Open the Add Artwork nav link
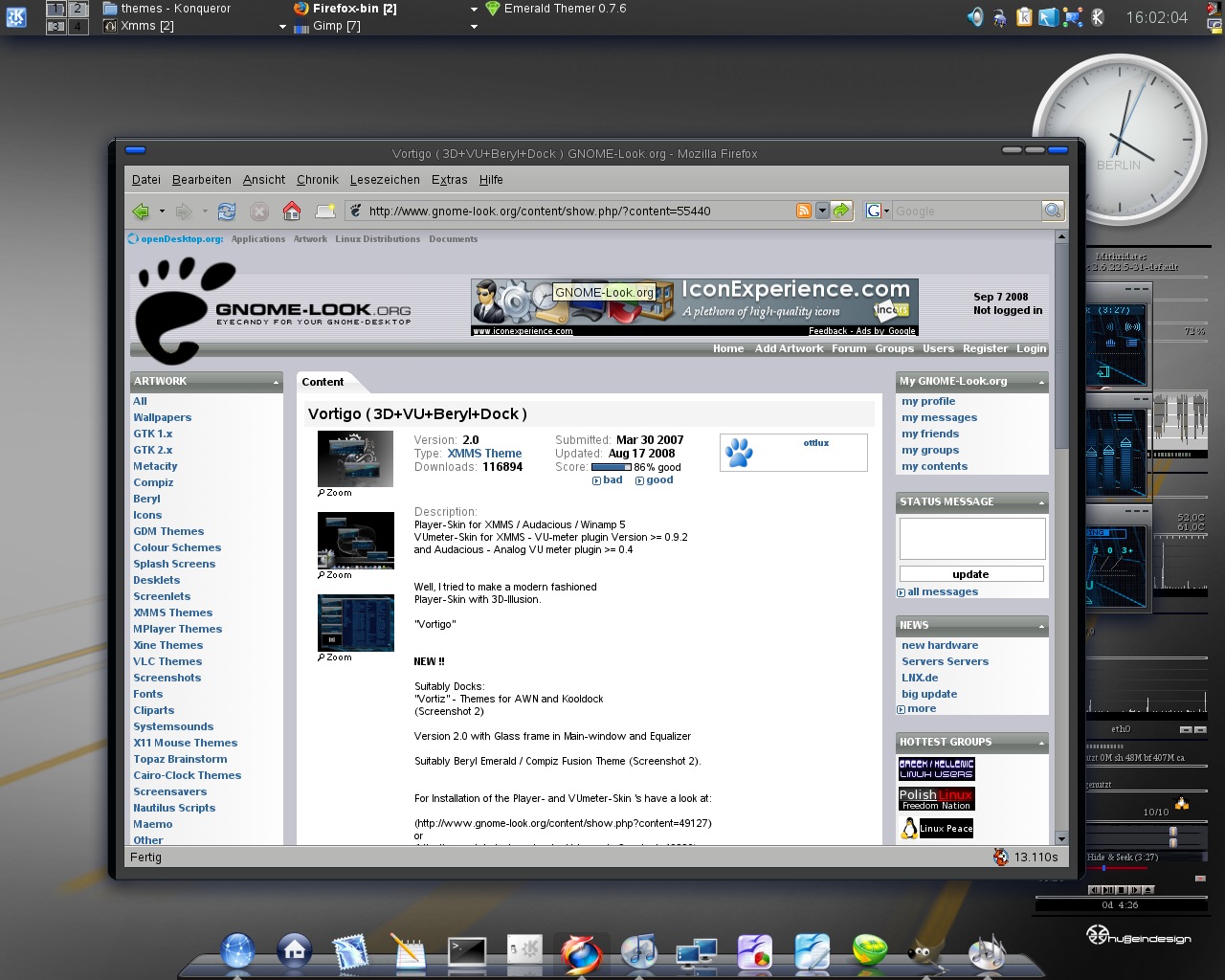This screenshot has height=980, width=1225. coord(789,349)
